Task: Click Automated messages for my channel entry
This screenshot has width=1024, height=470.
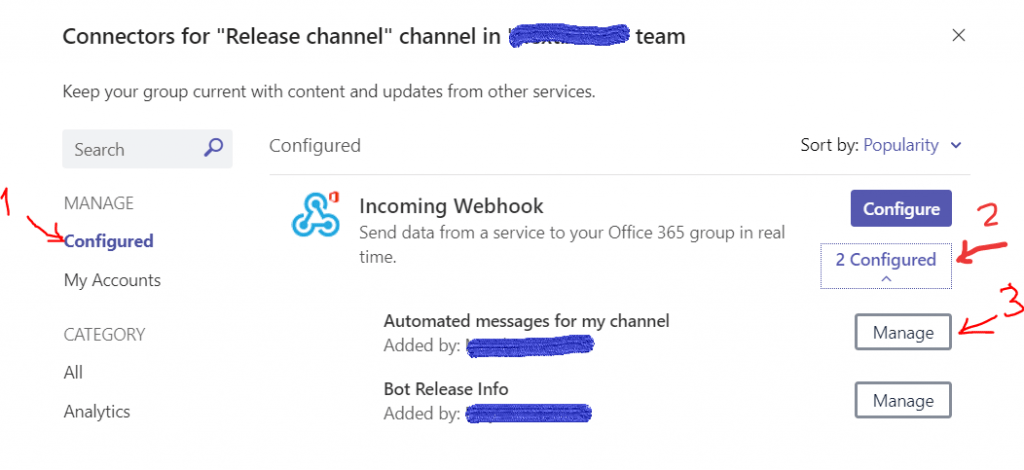Action: (526, 321)
